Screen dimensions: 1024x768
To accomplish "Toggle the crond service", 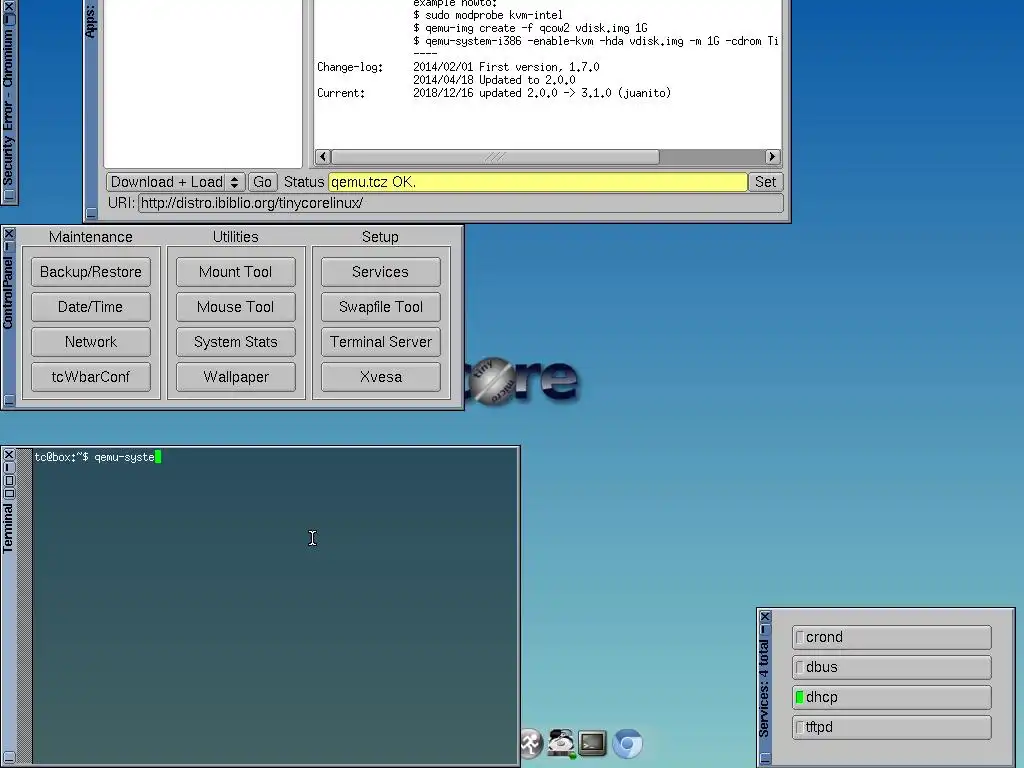I will (891, 637).
